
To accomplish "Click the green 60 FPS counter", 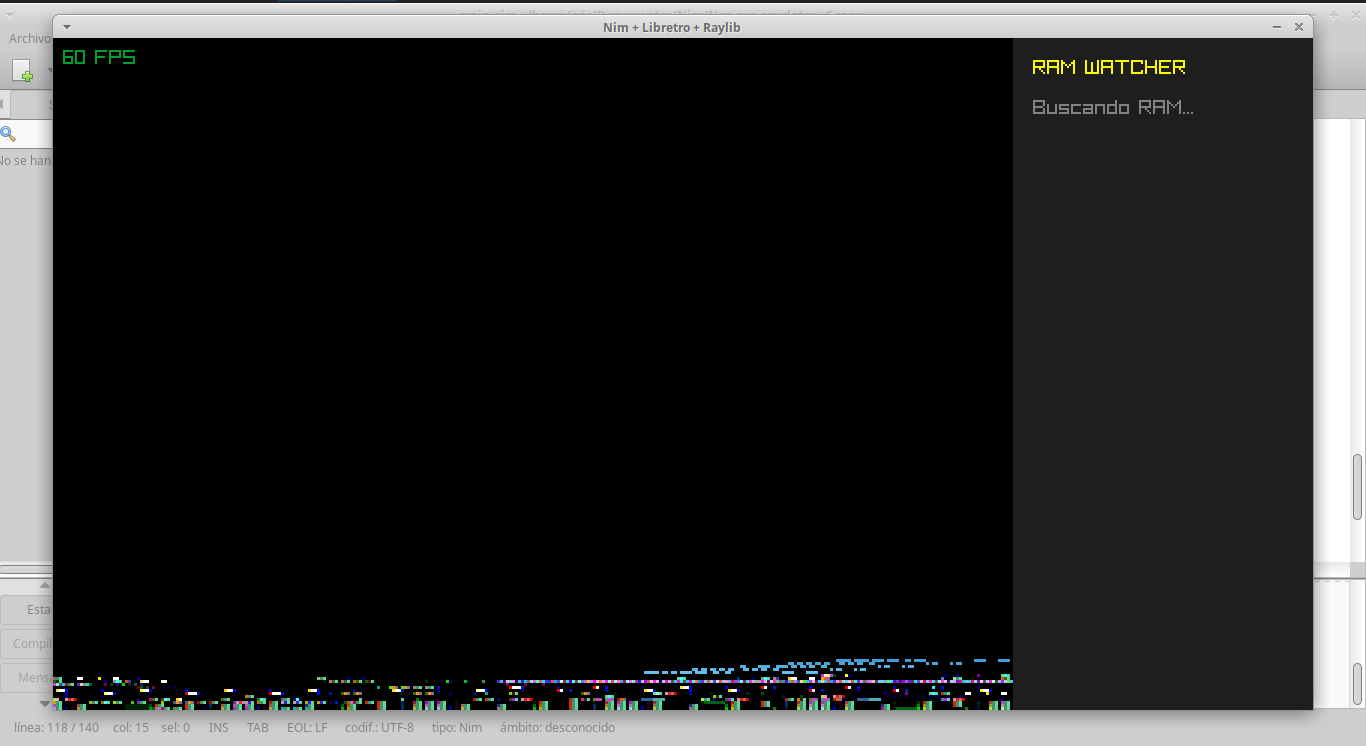I will (x=99, y=57).
